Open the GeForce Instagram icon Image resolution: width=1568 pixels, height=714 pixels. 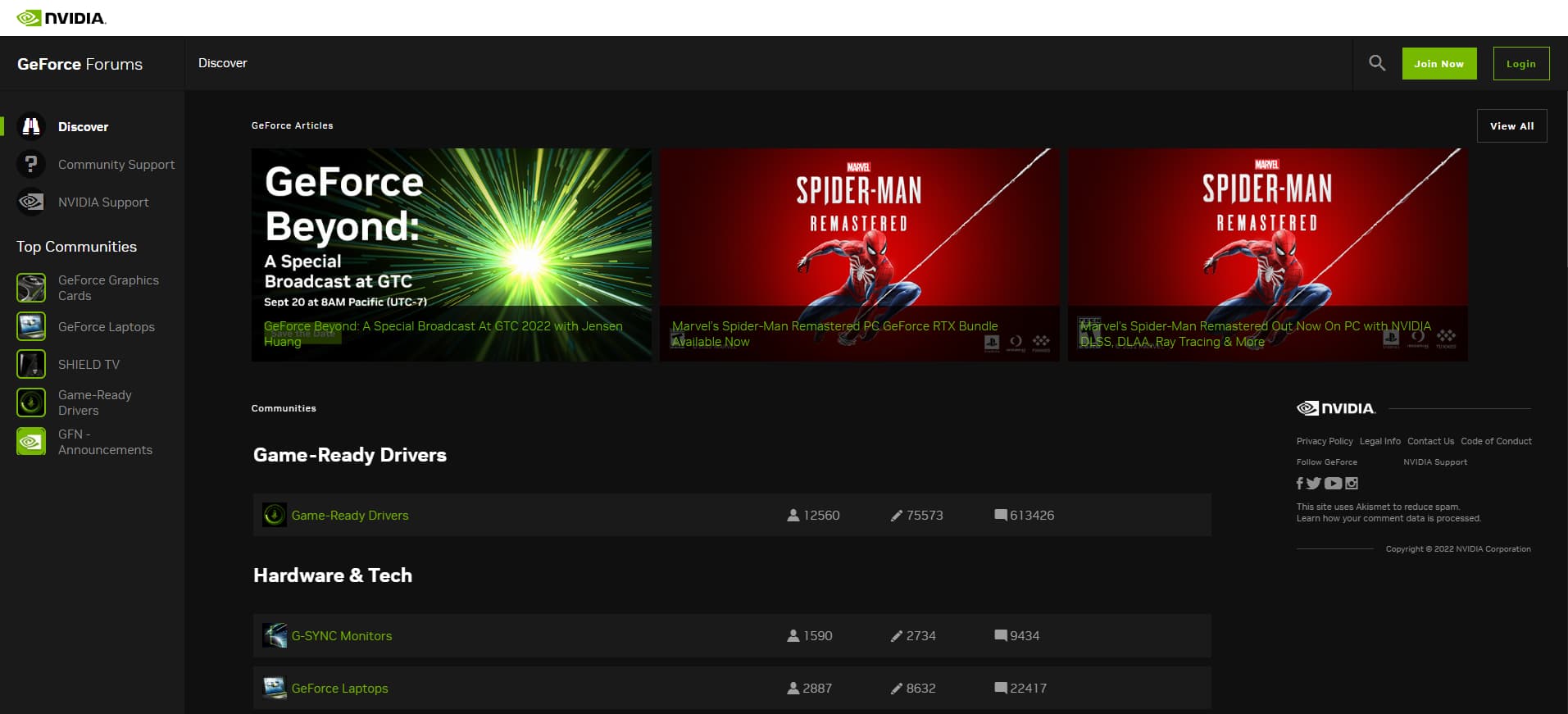[x=1352, y=484]
